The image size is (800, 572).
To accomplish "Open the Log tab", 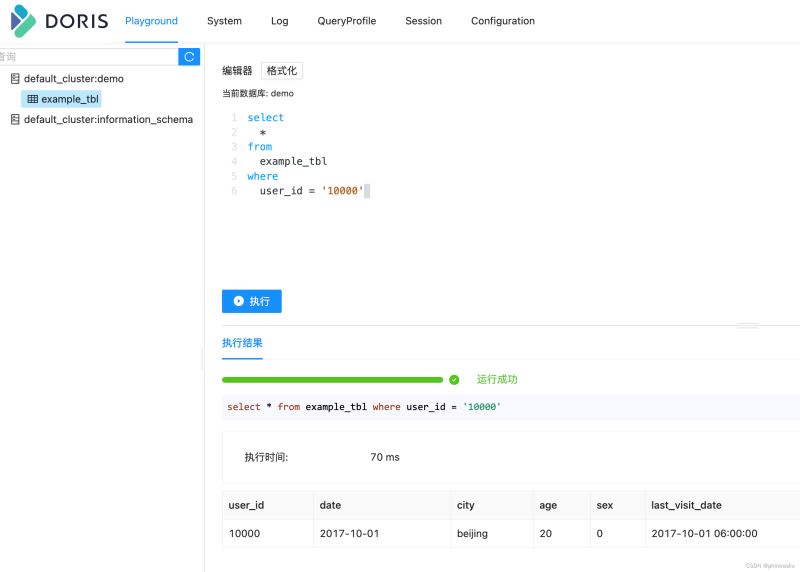I will point(279,21).
